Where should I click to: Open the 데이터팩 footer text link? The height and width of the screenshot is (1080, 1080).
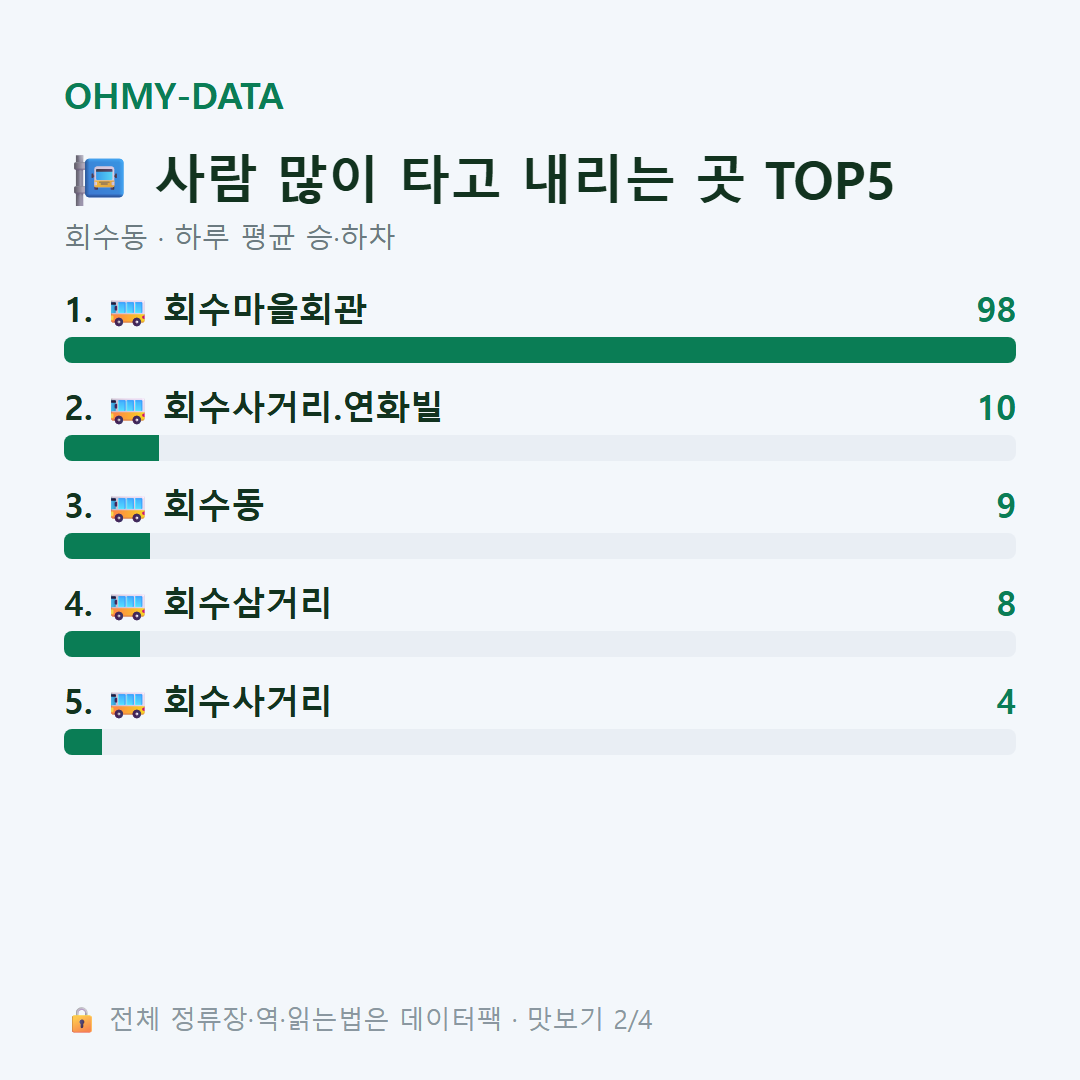click(450, 1019)
